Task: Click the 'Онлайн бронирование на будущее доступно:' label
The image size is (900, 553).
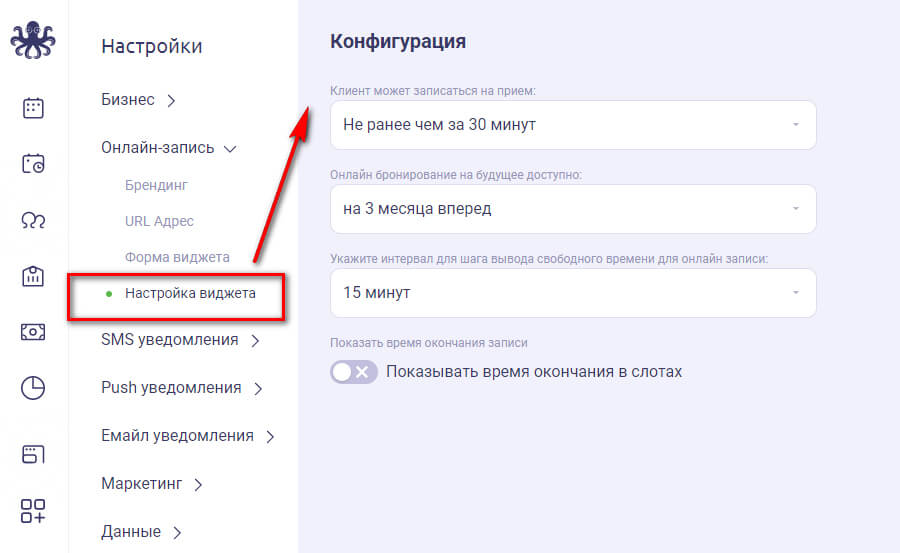Action: tap(456, 175)
